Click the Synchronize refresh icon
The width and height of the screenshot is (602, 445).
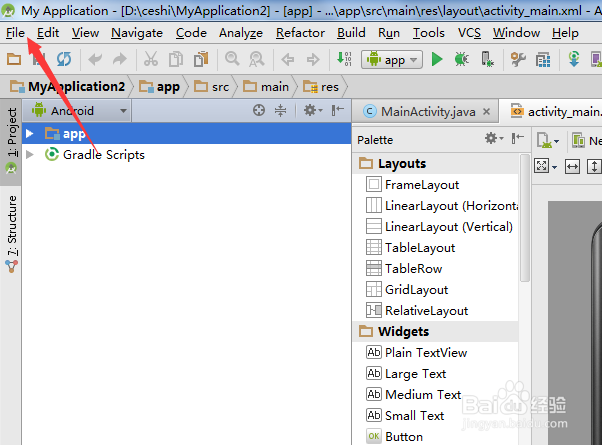pyautogui.click(x=64, y=60)
